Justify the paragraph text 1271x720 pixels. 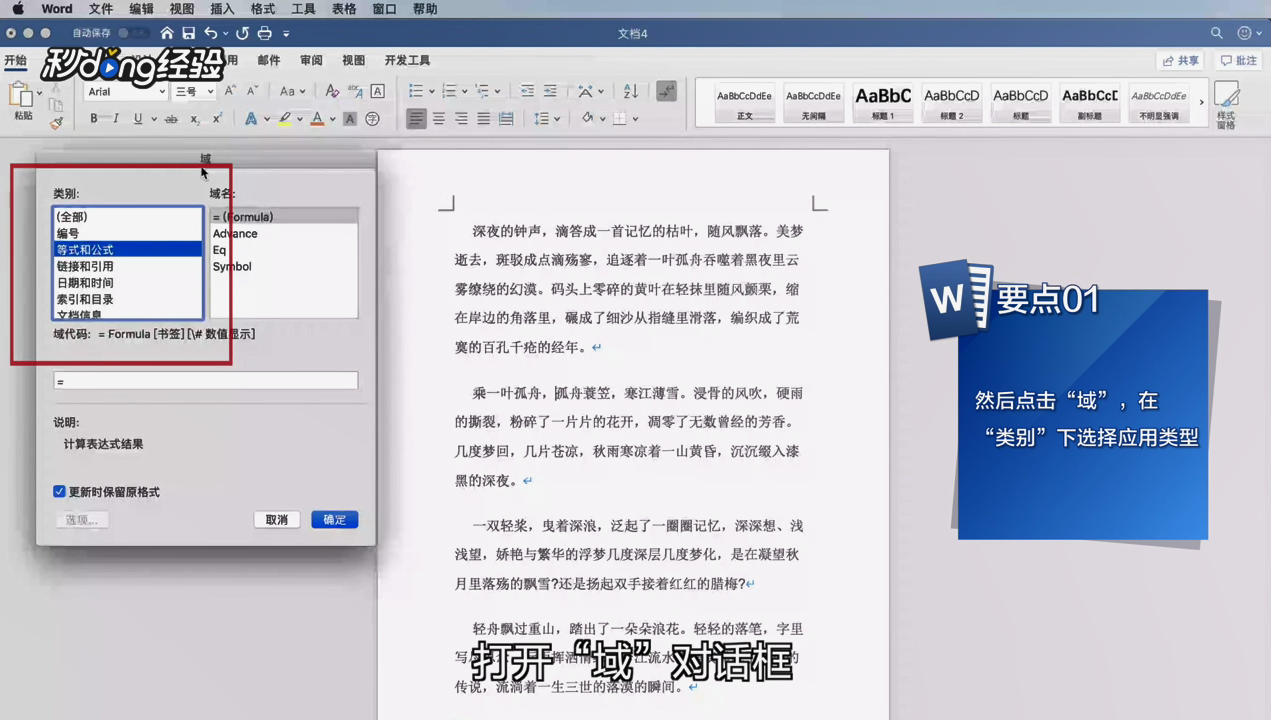[484, 119]
